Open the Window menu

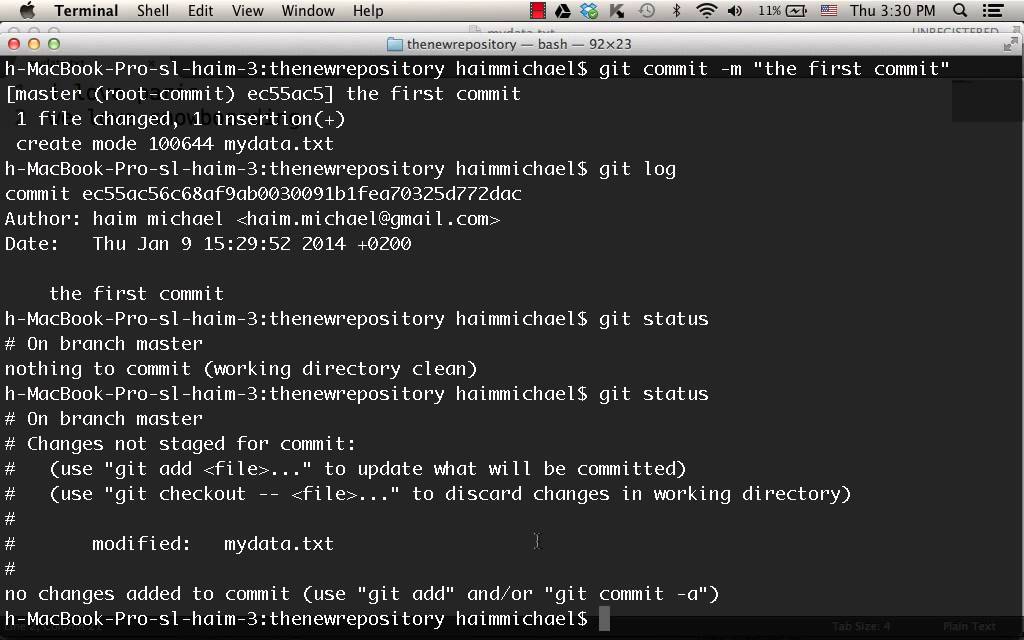point(308,10)
